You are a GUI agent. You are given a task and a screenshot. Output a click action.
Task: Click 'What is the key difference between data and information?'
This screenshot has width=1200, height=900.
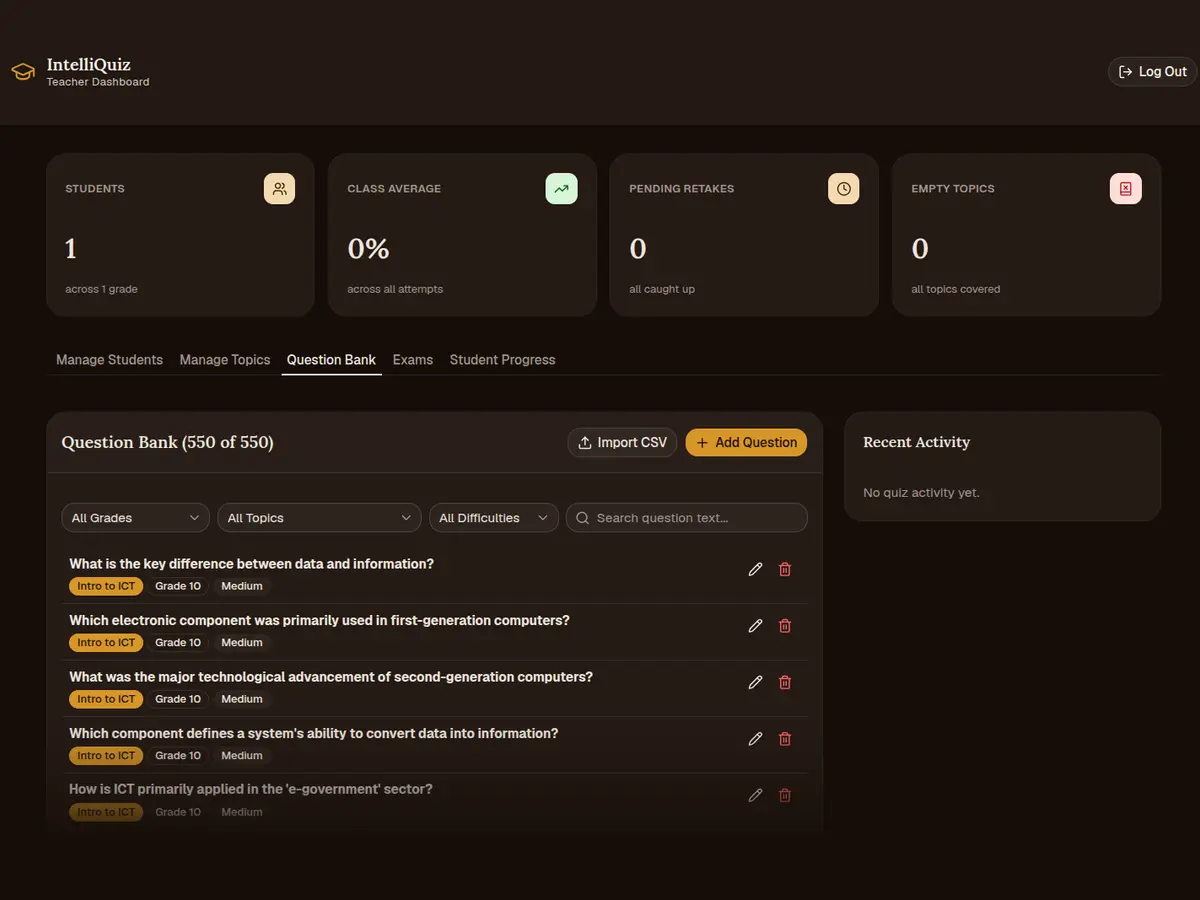click(x=251, y=564)
